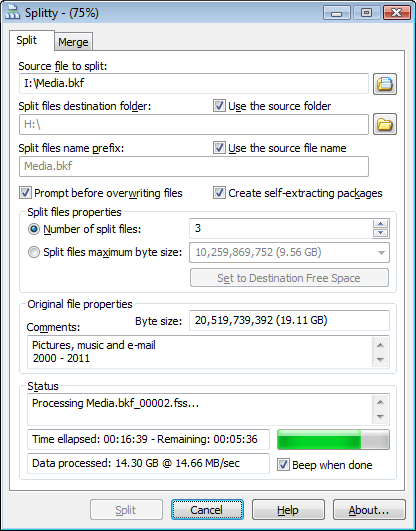Click the Comments box up arrow
The height and width of the screenshot is (531, 416).
[380, 345]
